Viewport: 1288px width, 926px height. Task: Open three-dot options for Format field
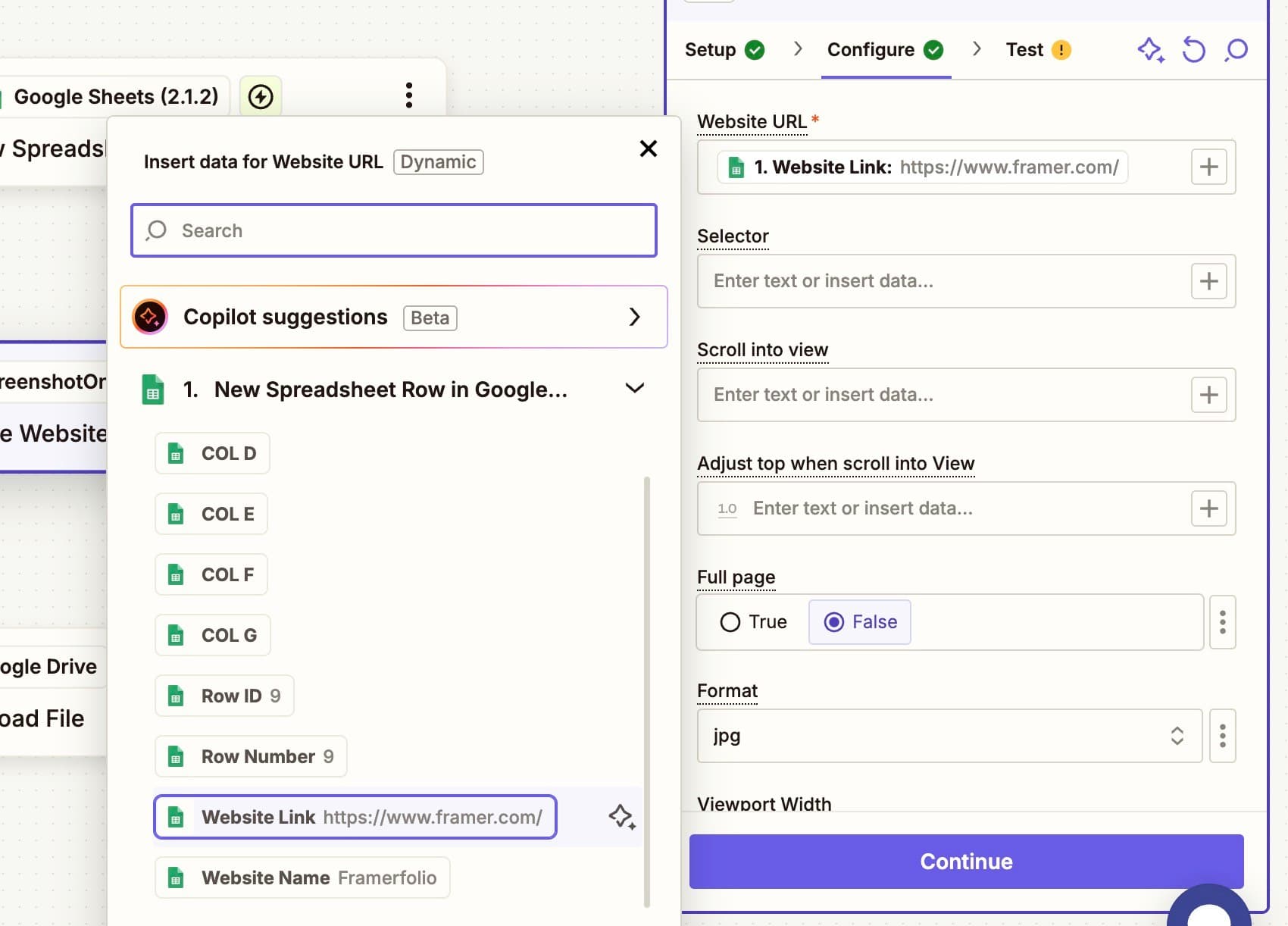(x=1223, y=736)
